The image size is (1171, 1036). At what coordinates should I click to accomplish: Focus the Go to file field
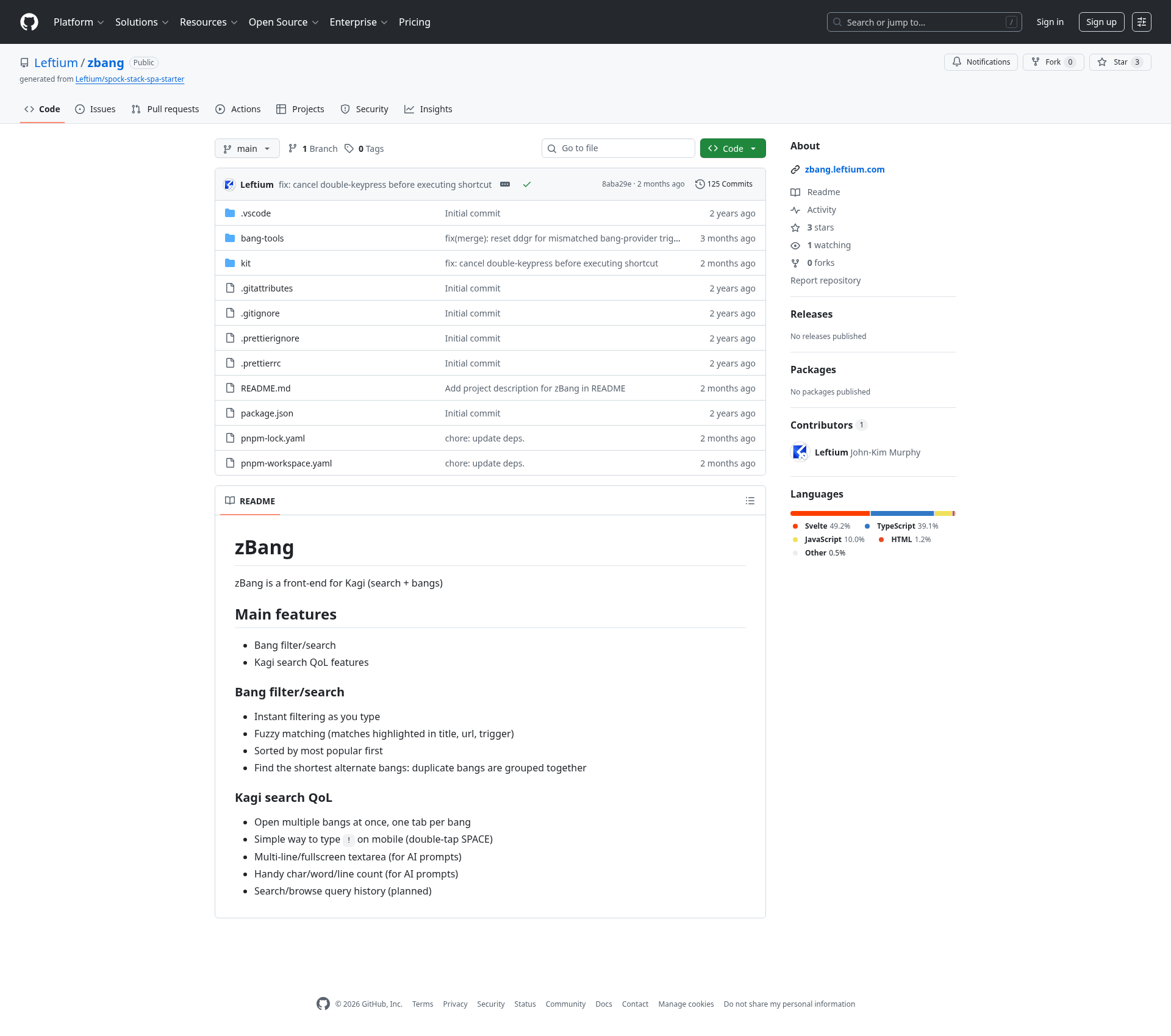click(x=618, y=148)
